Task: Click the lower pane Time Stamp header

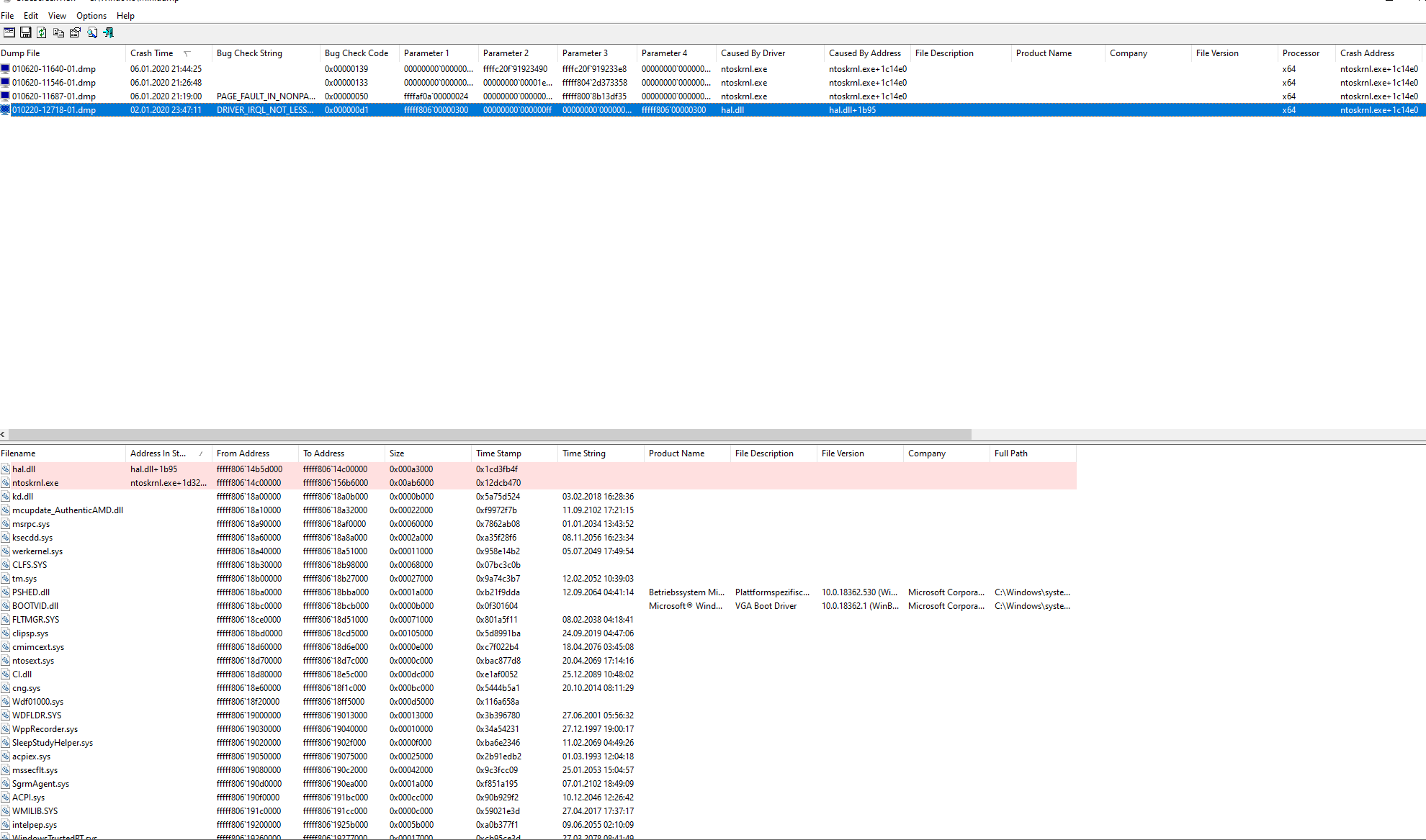Action: point(498,453)
